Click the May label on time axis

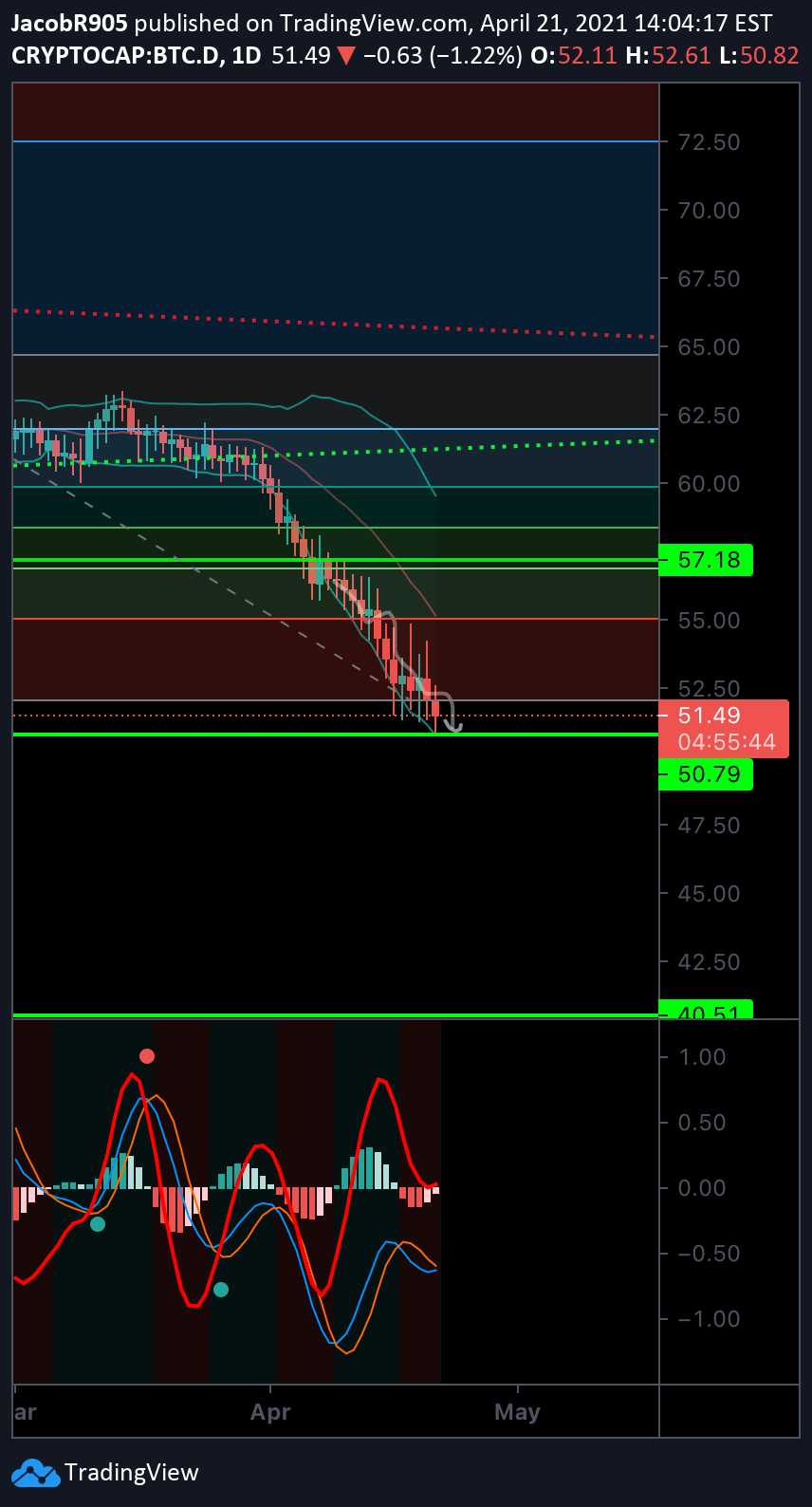(x=517, y=1412)
